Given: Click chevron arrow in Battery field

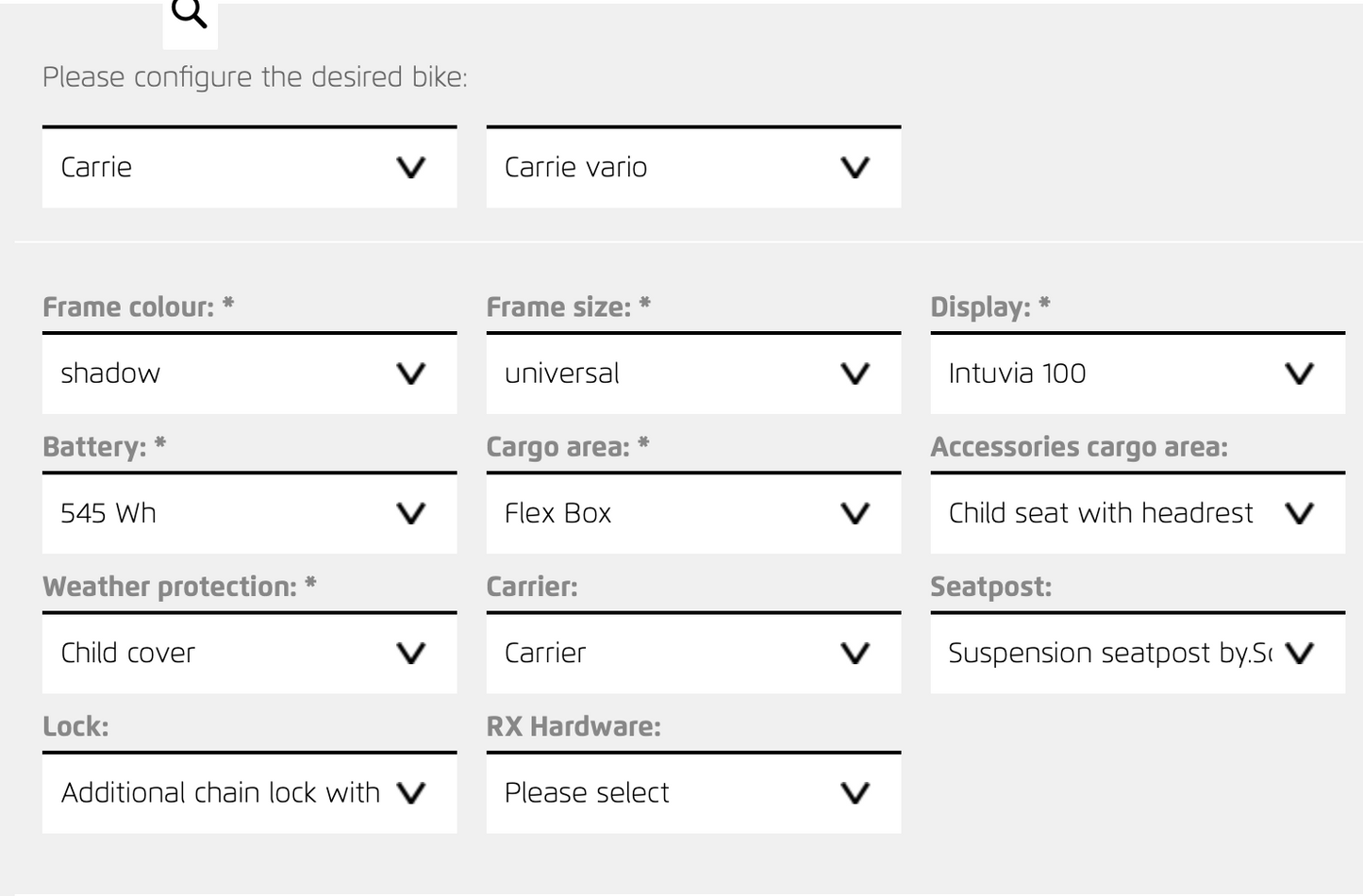Looking at the screenshot, I should point(411,514).
